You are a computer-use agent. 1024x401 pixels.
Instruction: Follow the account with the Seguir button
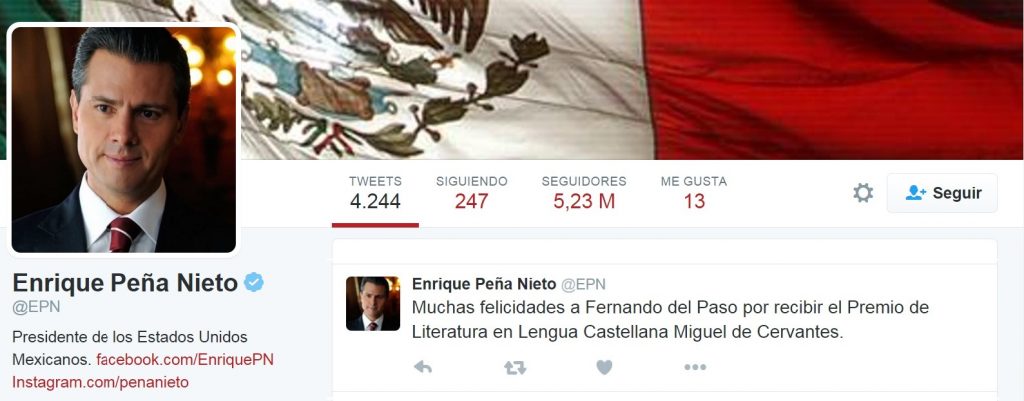click(x=942, y=193)
